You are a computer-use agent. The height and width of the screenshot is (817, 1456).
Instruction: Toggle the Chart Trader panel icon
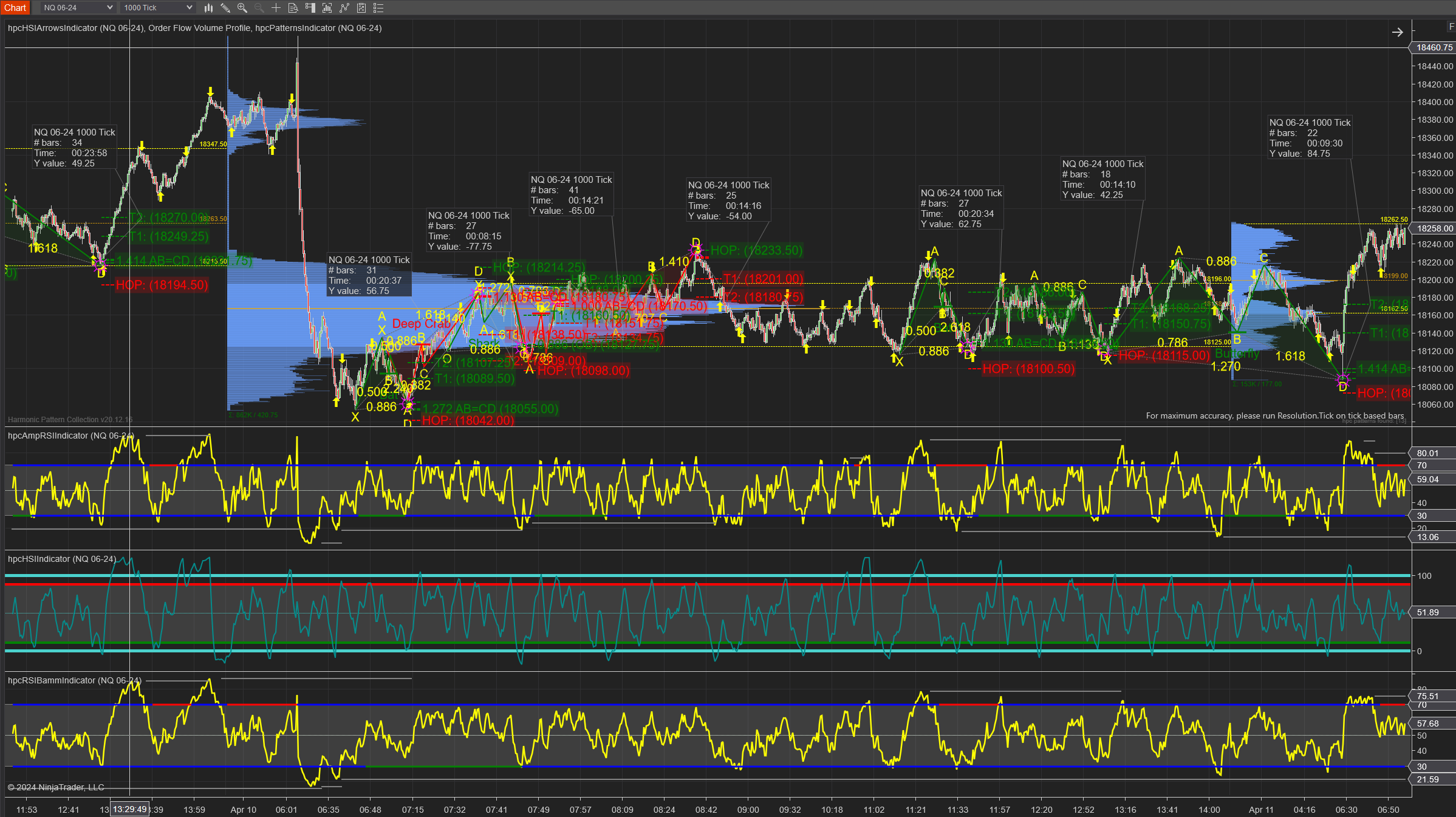pos(310,8)
